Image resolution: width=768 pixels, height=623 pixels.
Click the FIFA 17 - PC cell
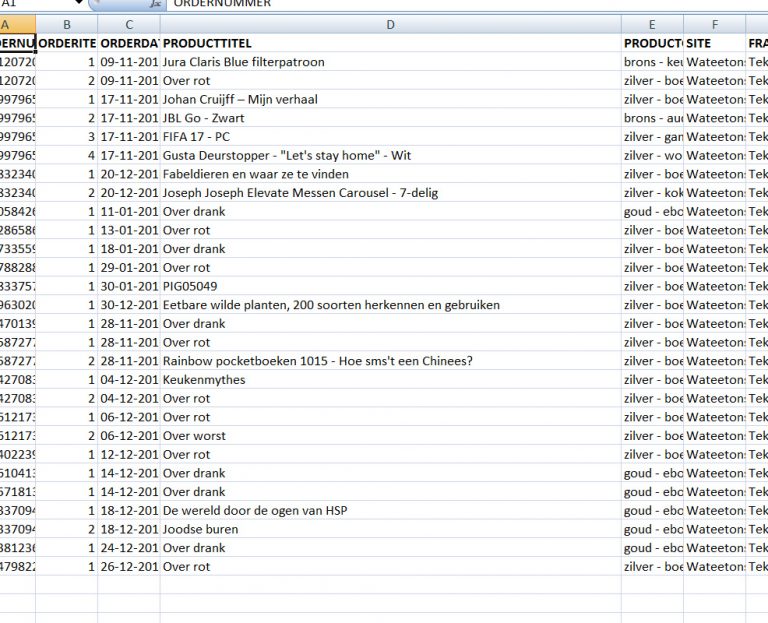coord(390,137)
